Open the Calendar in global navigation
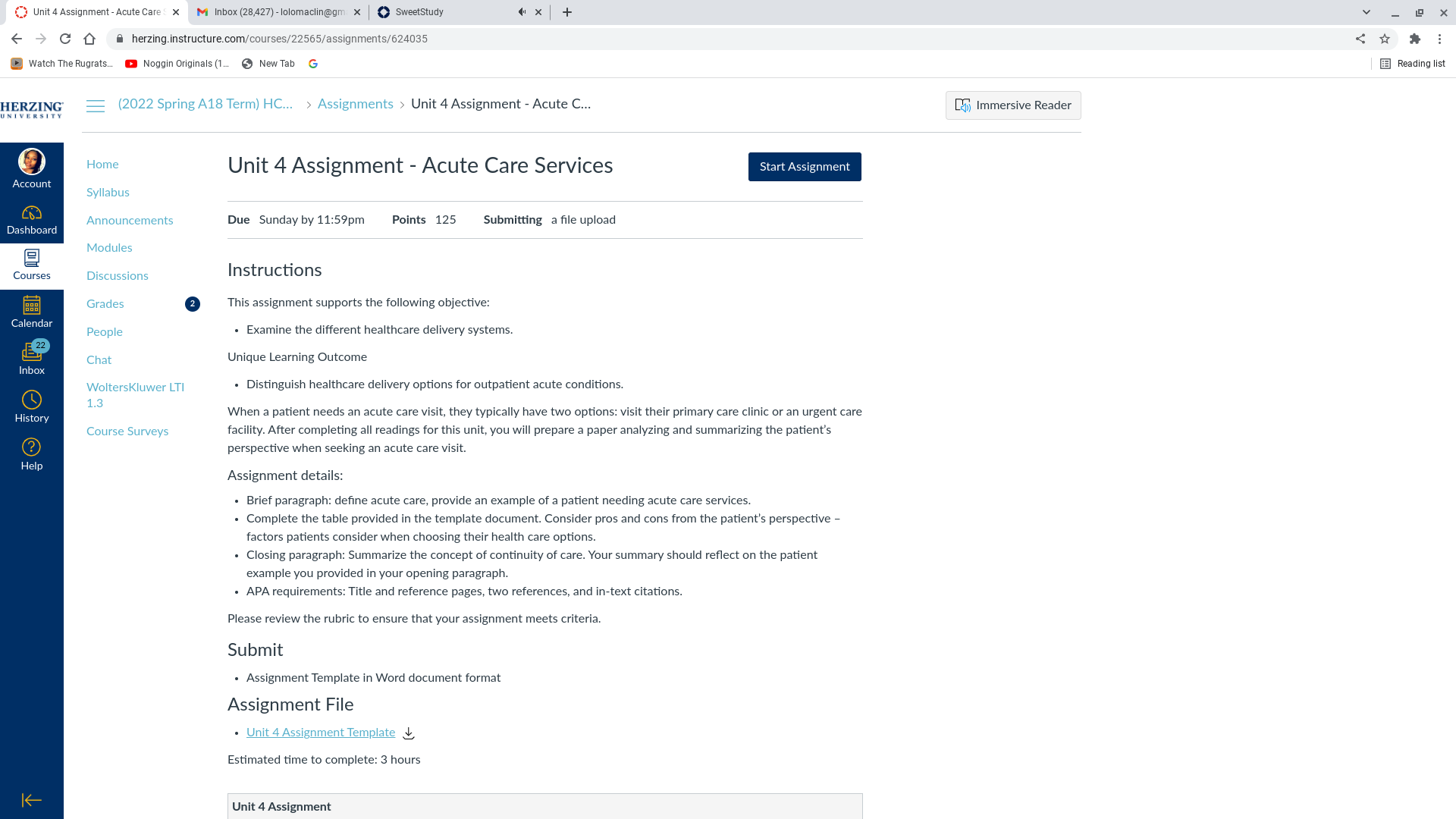 click(32, 313)
